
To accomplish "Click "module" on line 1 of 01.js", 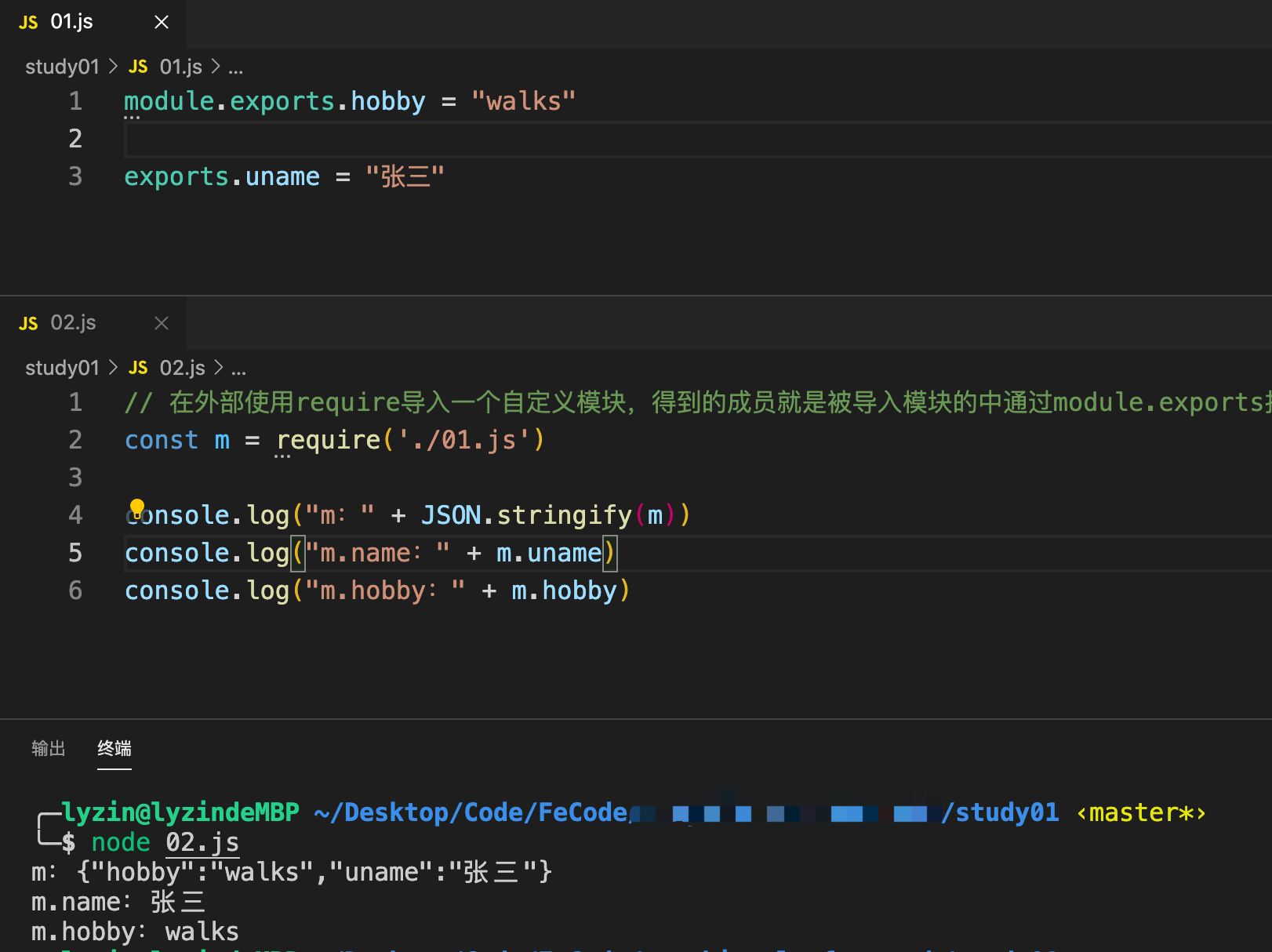I will pyautogui.click(x=169, y=101).
